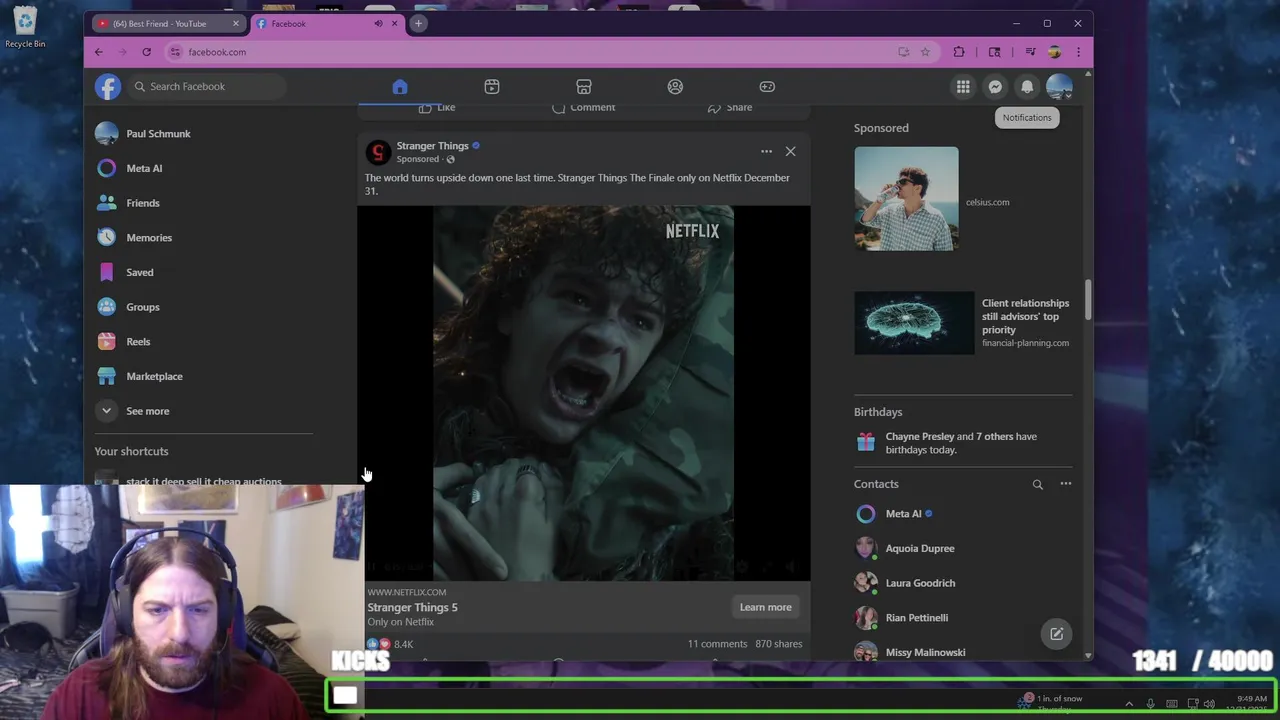Open the Groups tab in Facebook's top bar
This screenshot has width=1280, height=720.
click(675, 87)
